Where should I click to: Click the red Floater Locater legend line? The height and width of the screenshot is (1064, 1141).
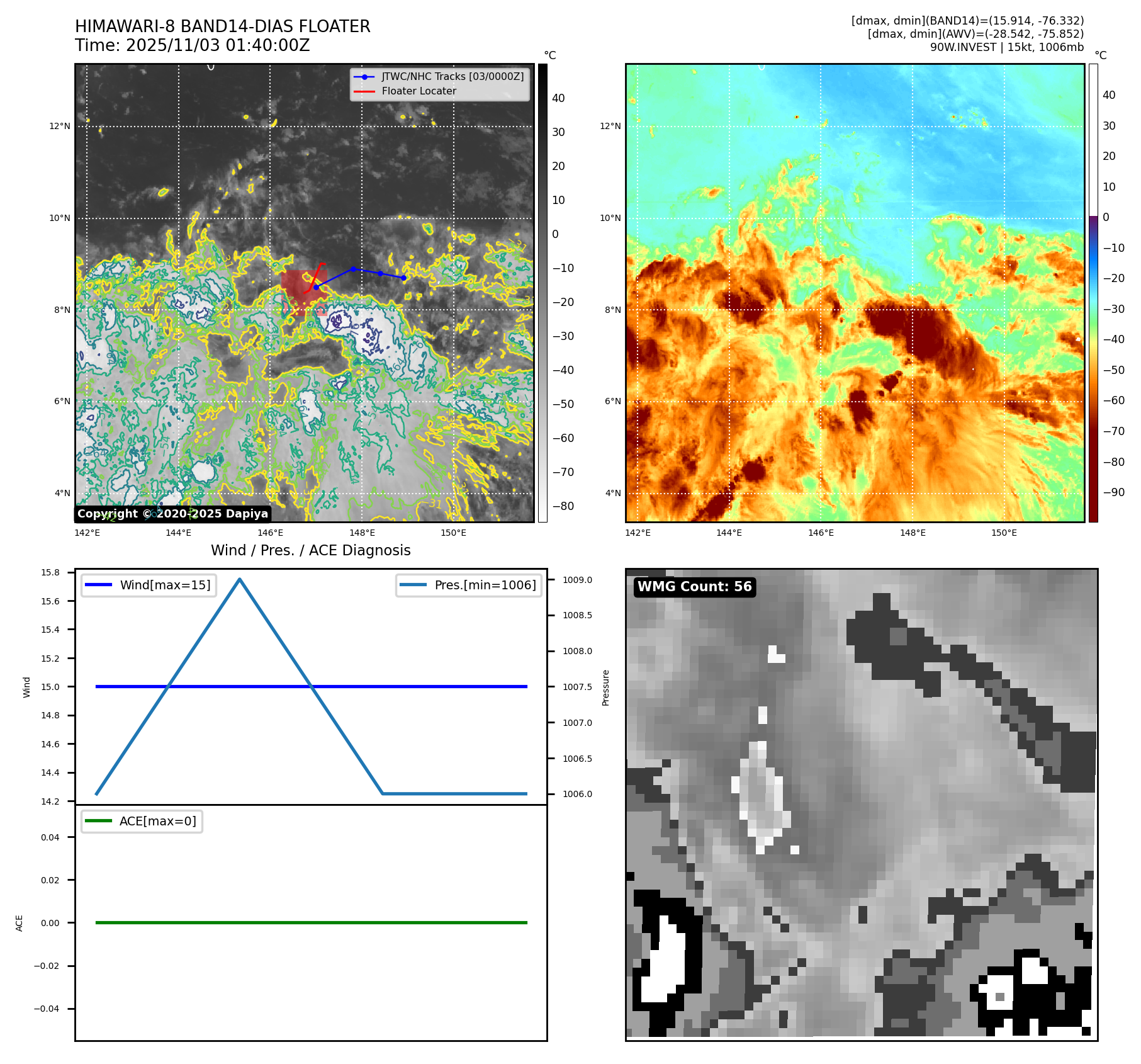point(364,91)
